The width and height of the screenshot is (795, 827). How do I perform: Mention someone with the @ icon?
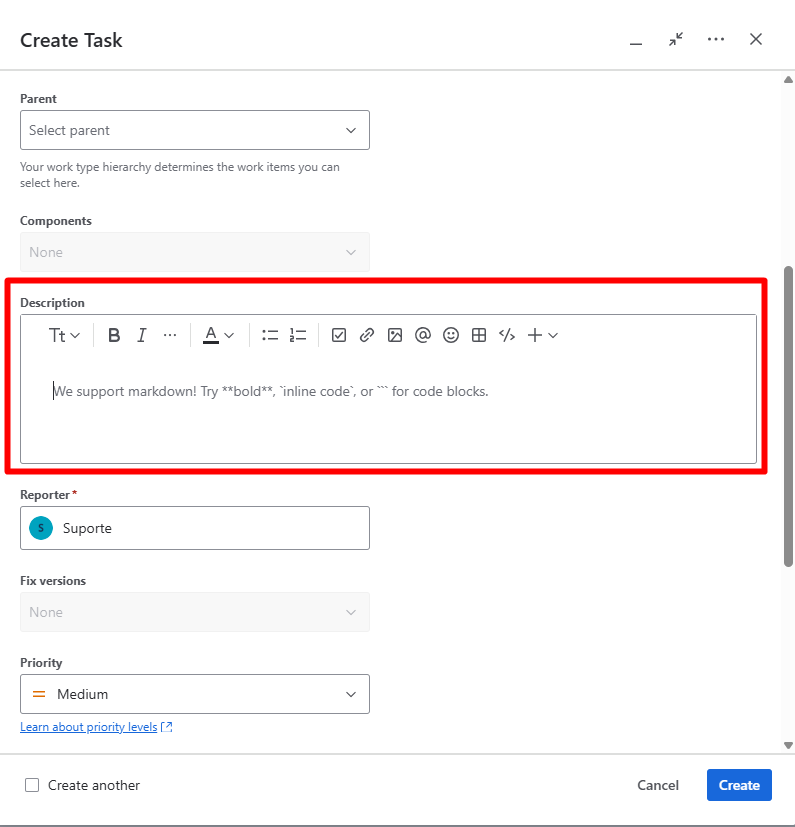click(423, 335)
